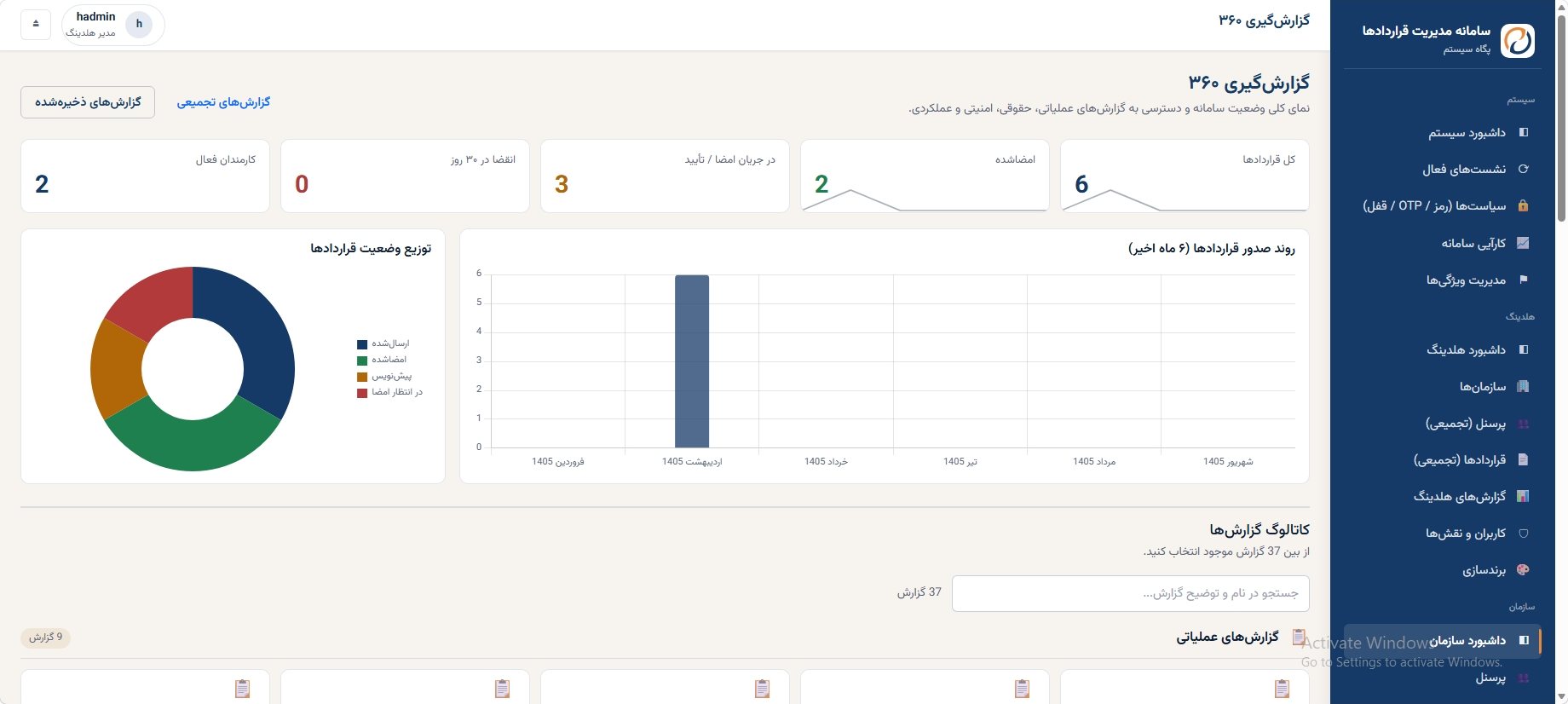Open the user menu arrow button

point(36,24)
